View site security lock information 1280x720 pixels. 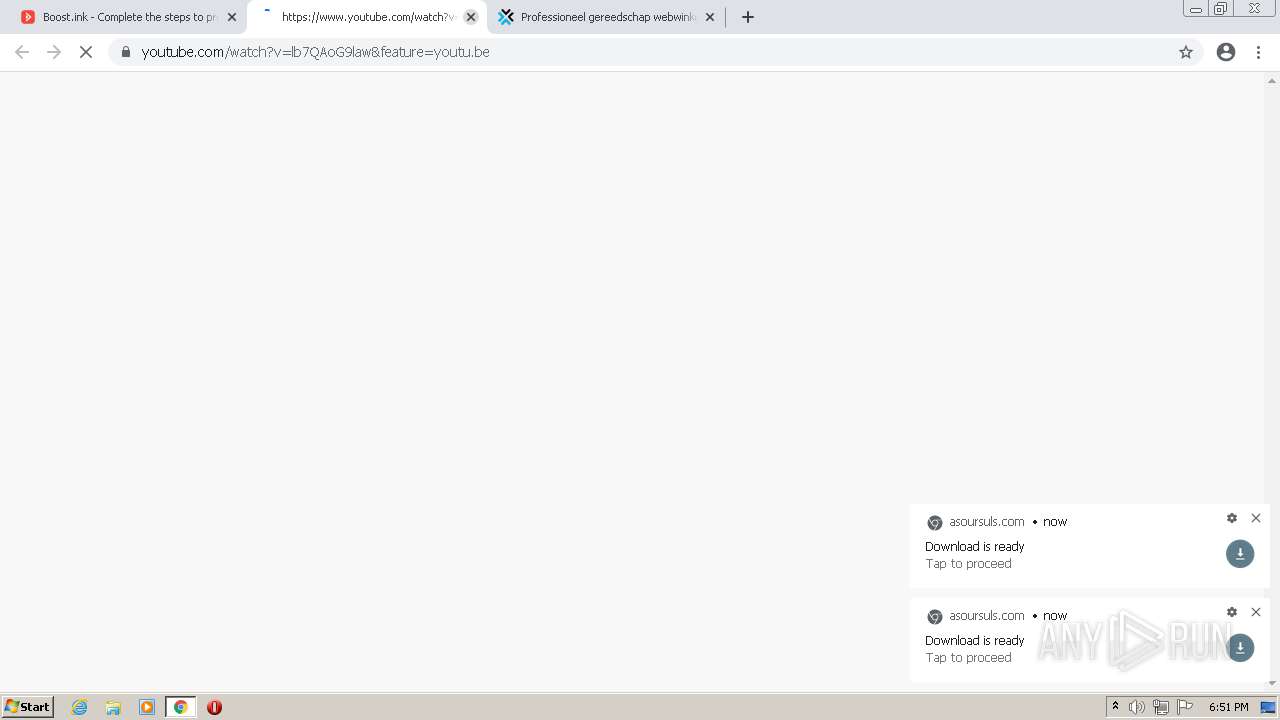126,52
